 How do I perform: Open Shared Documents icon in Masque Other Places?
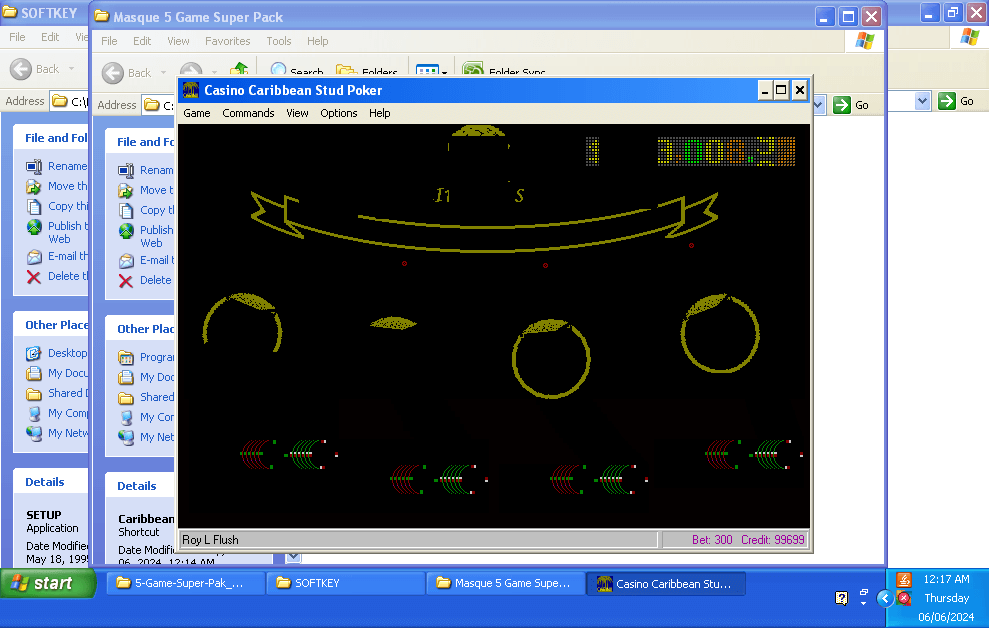(126, 397)
